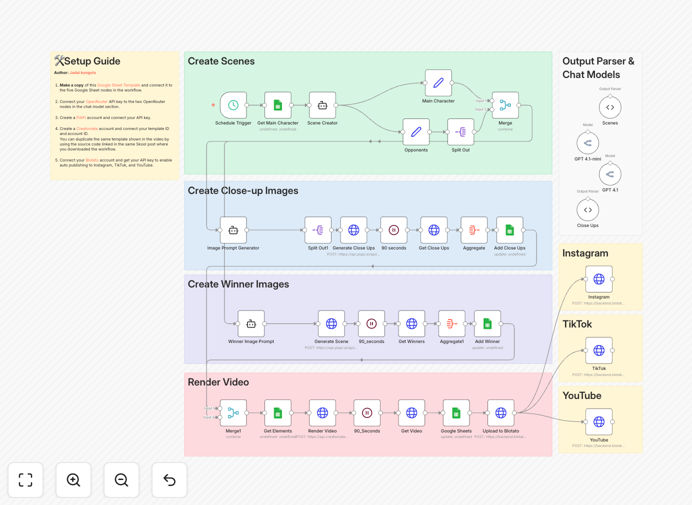Click the author name link
Viewport: 692px width, 505px height.
(83, 73)
